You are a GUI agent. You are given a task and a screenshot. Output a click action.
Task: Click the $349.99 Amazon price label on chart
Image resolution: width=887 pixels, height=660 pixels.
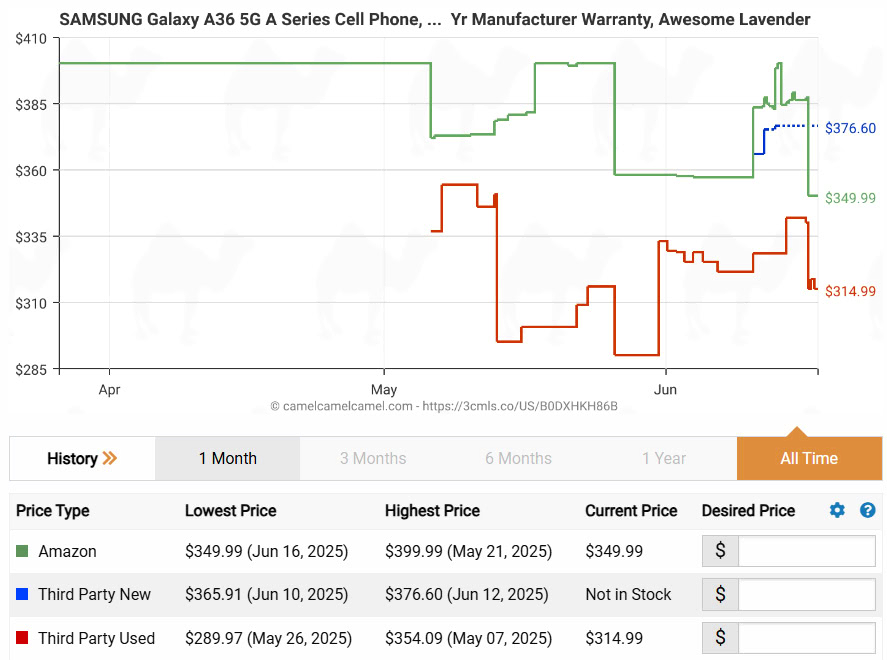(850, 198)
